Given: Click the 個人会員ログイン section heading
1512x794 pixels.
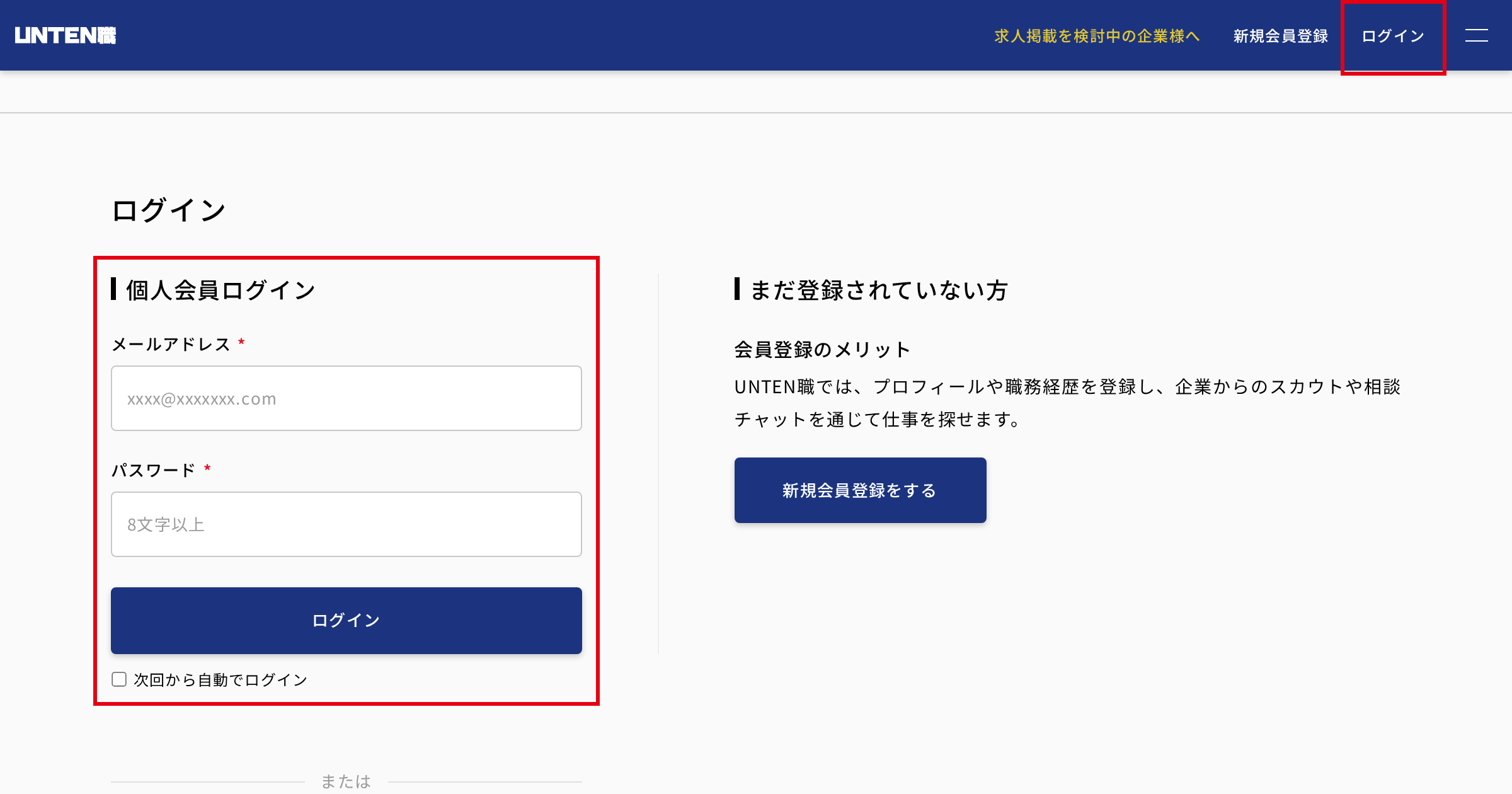Looking at the screenshot, I should pyautogui.click(x=220, y=290).
